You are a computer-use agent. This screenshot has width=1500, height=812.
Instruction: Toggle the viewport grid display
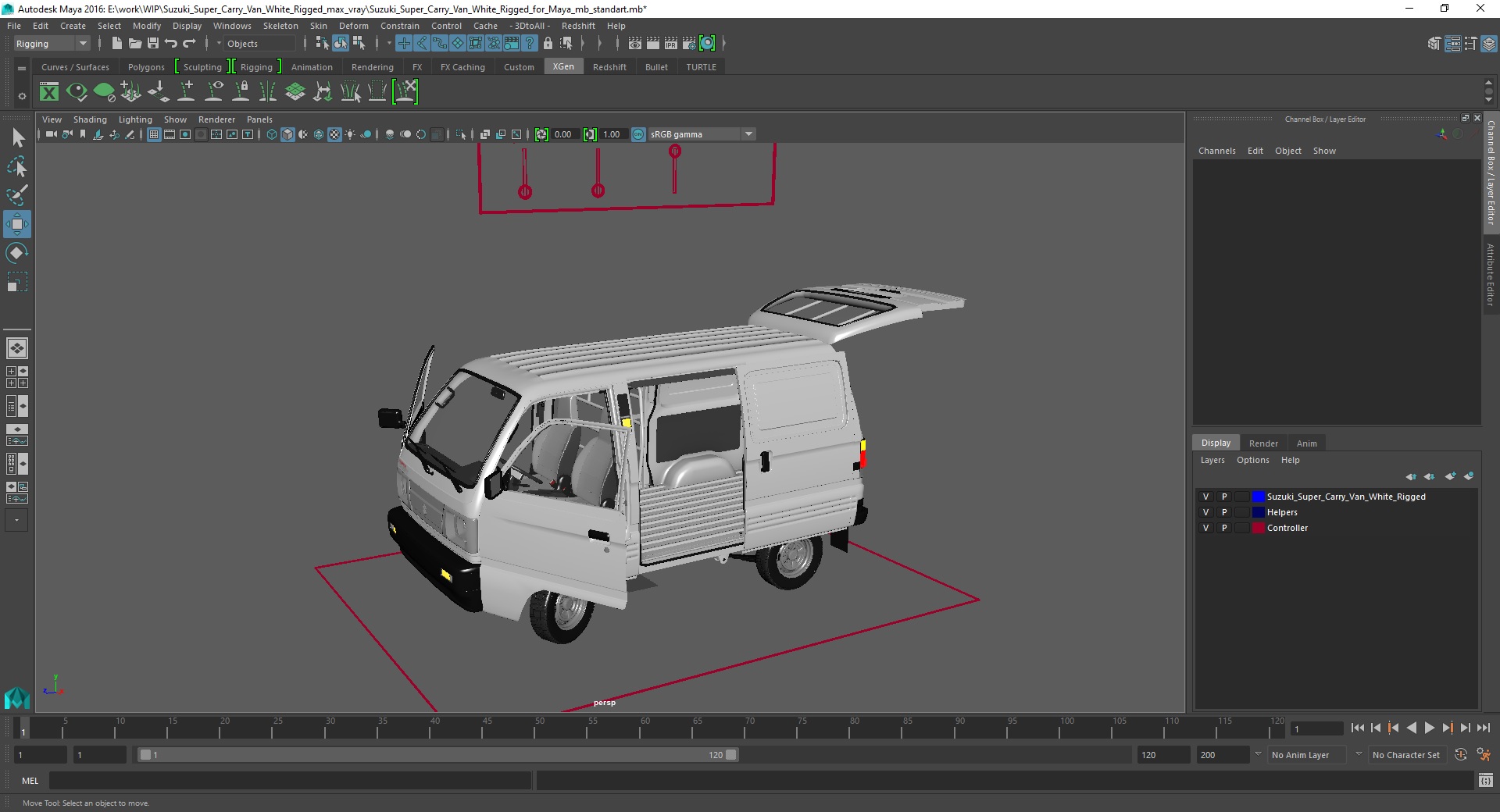click(x=154, y=134)
